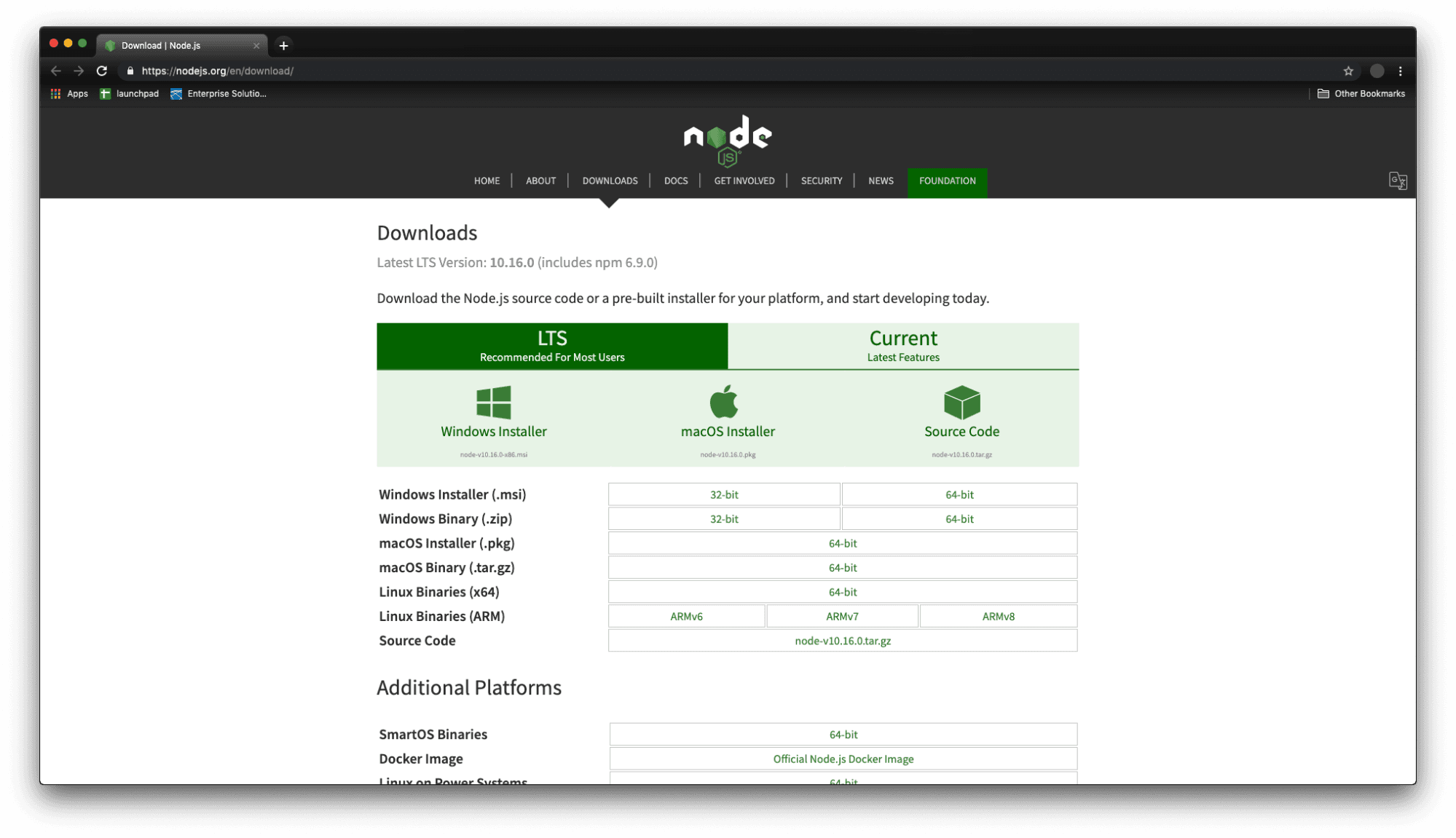
Task: Click the 64-bit Windows Installer button
Action: [x=959, y=494]
